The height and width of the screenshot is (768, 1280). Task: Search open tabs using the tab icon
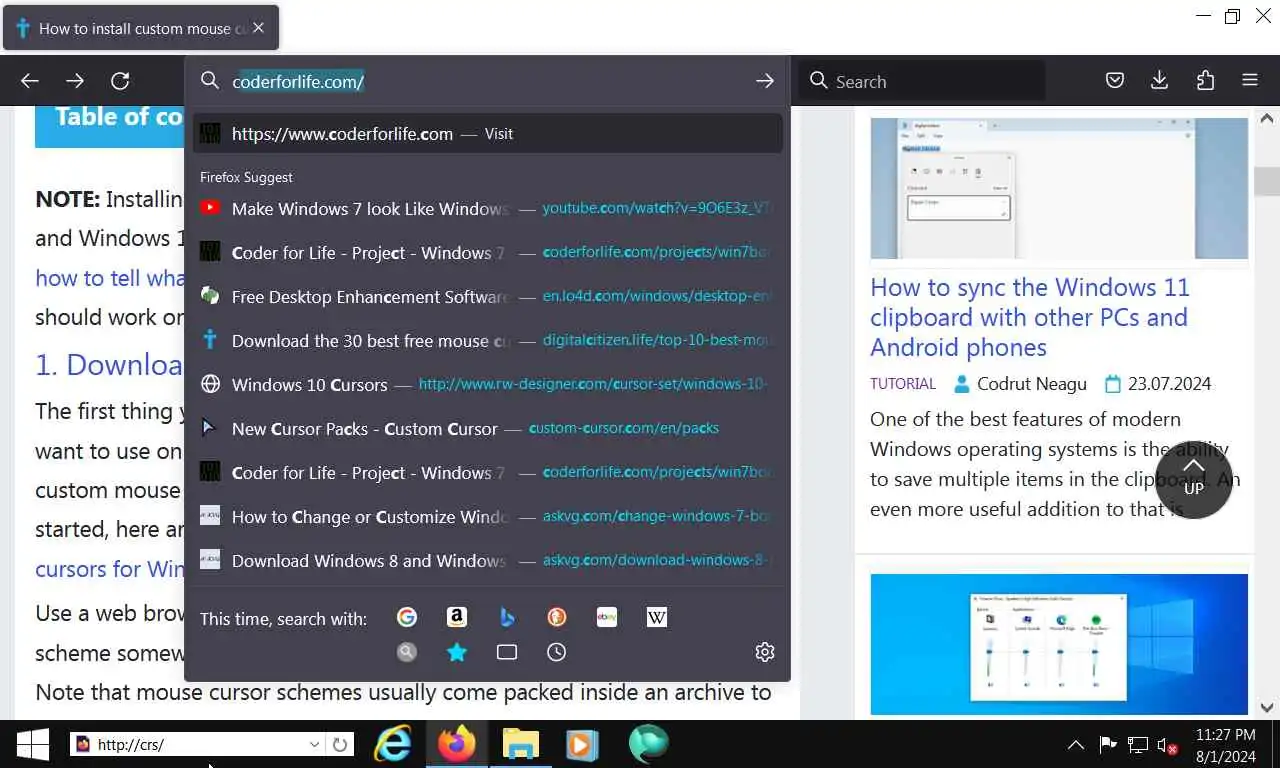point(507,652)
